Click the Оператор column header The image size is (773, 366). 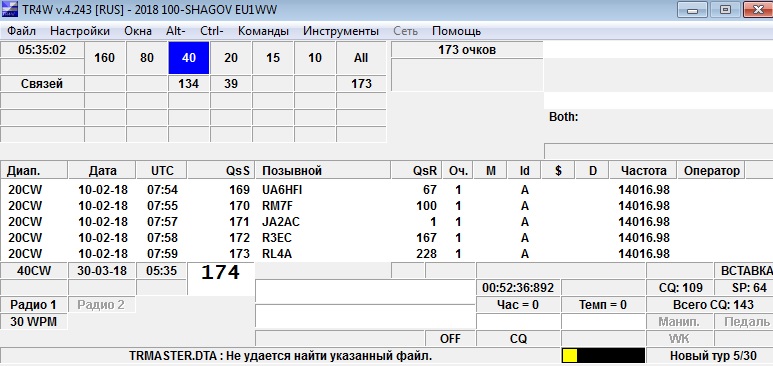pyautogui.click(x=711, y=171)
